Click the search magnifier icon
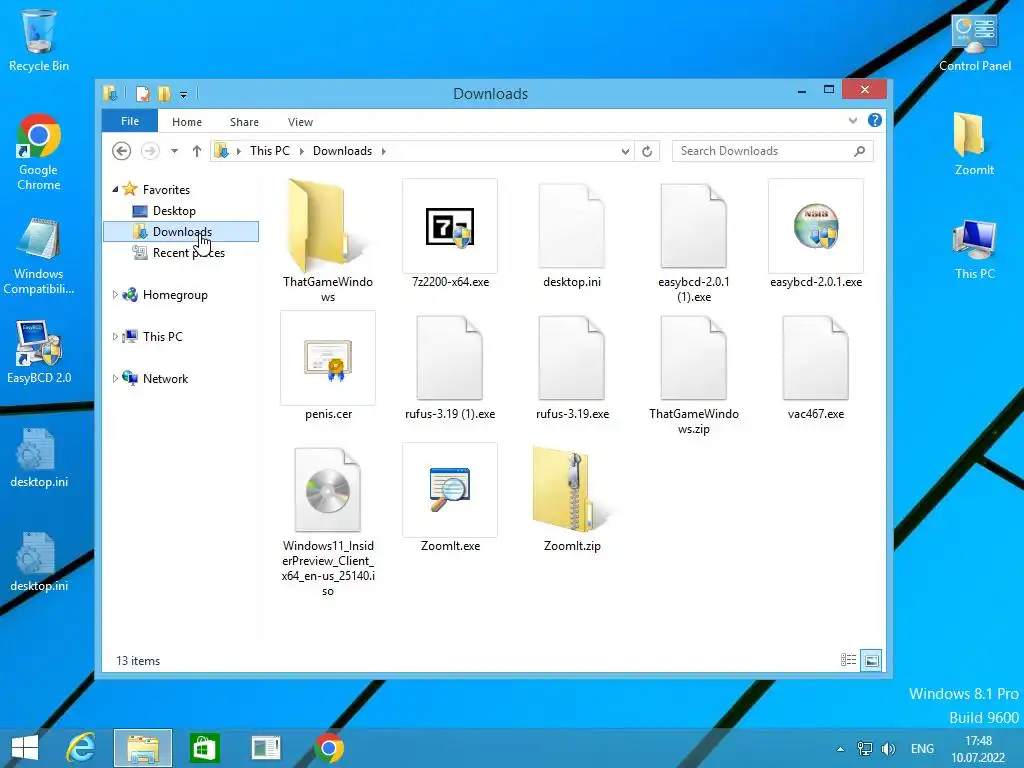 pyautogui.click(x=859, y=152)
